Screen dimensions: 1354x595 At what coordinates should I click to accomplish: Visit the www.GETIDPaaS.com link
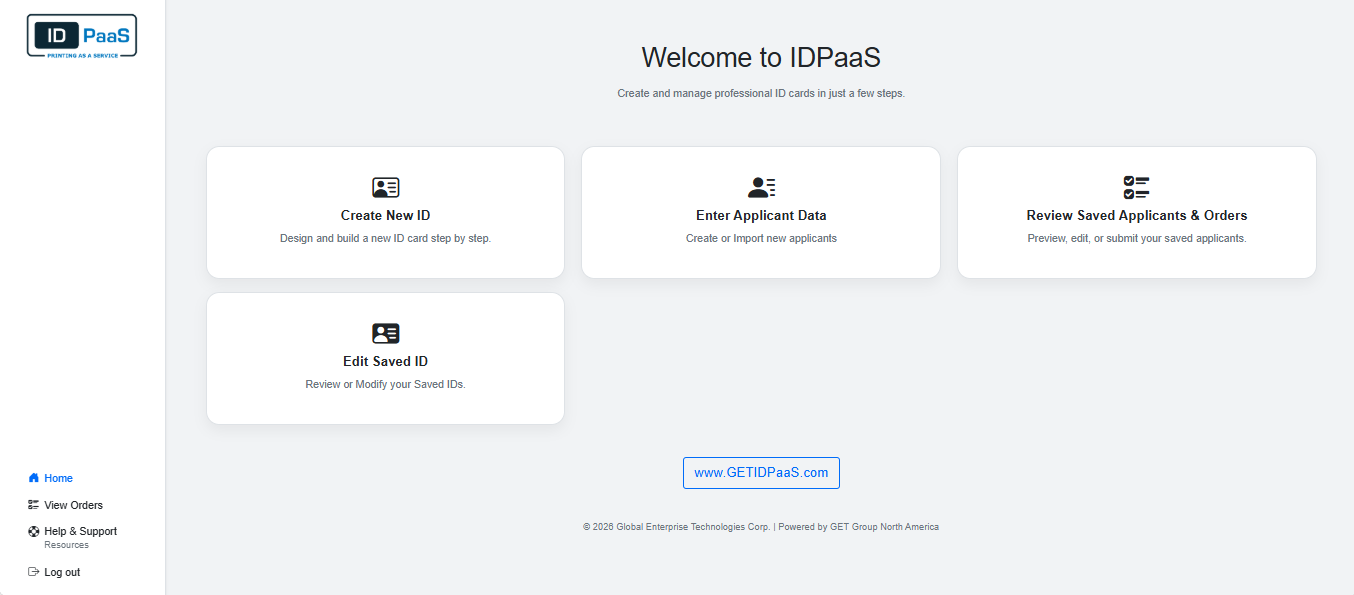(761, 472)
